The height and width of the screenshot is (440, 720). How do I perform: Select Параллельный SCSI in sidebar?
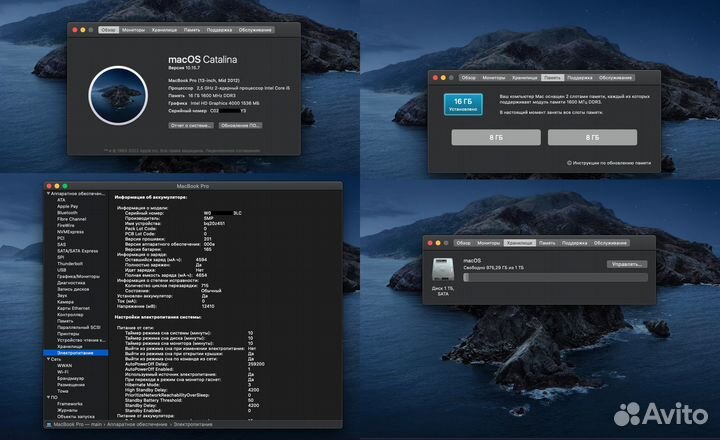coord(79,327)
